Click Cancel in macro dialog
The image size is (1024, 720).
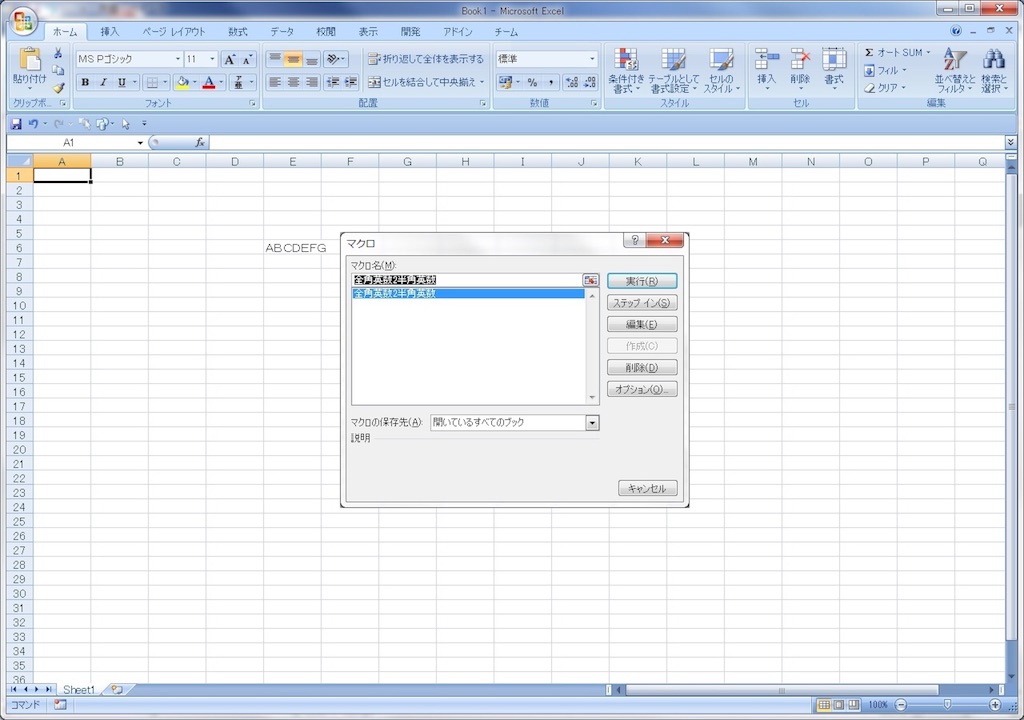coord(647,488)
